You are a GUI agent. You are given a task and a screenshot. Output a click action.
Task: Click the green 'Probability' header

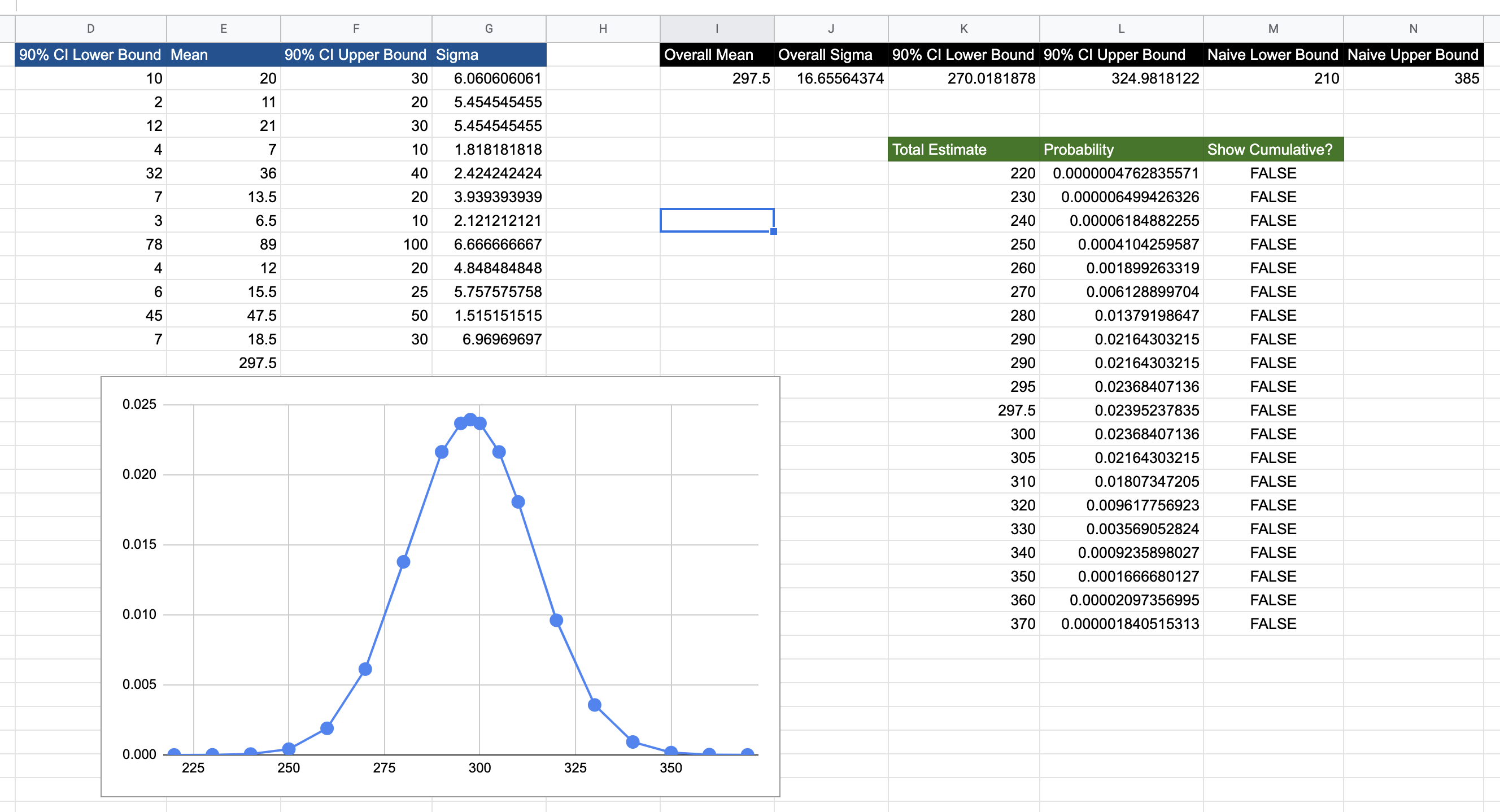1122,150
